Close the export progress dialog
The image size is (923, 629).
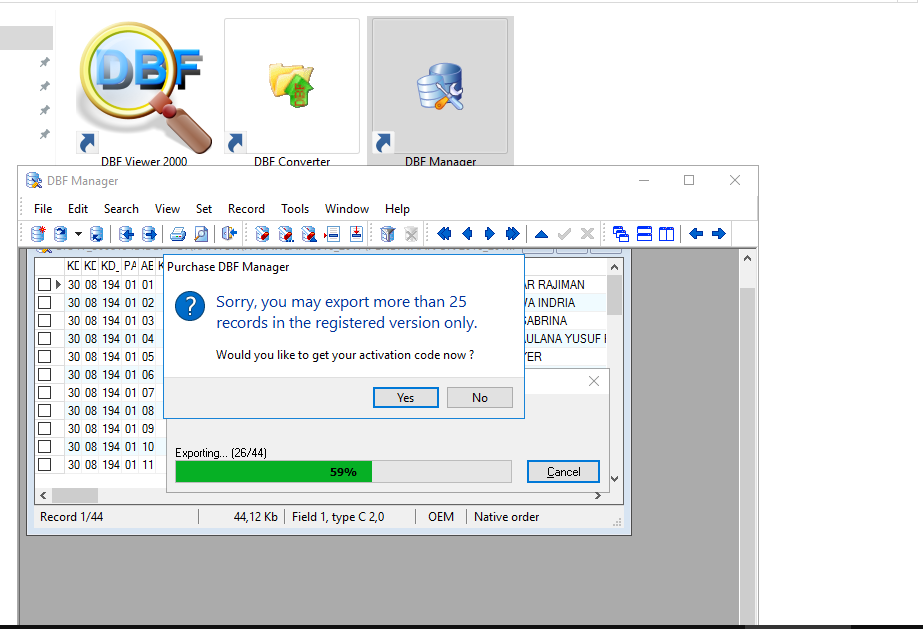pyautogui.click(x=594, y=381)
